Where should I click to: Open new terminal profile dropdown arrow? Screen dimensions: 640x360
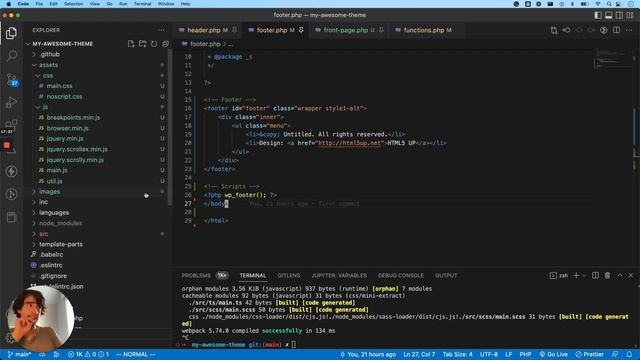(x=584, y=276)
